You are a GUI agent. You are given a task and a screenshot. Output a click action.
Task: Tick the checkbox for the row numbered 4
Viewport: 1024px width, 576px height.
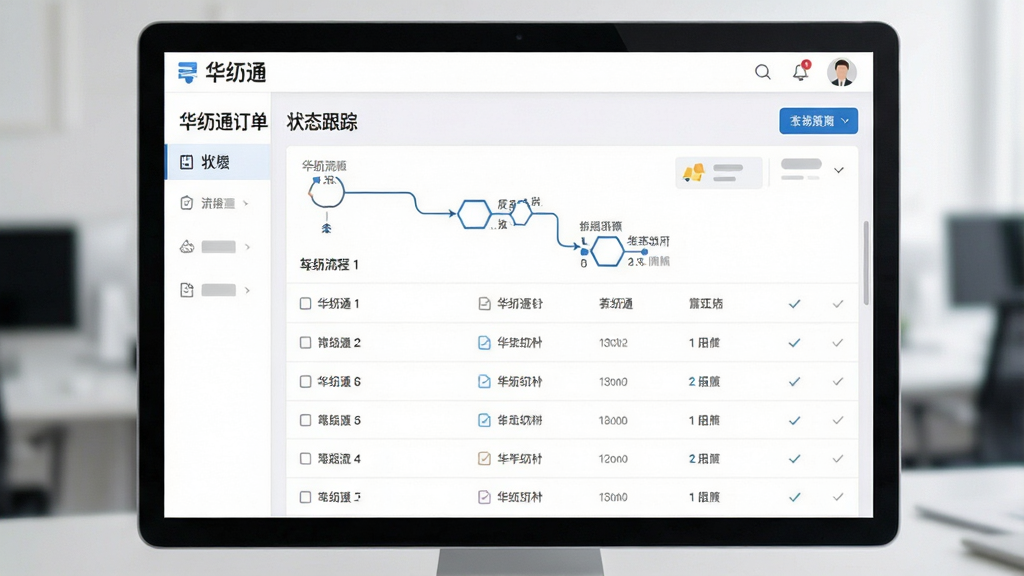[305, 458]
